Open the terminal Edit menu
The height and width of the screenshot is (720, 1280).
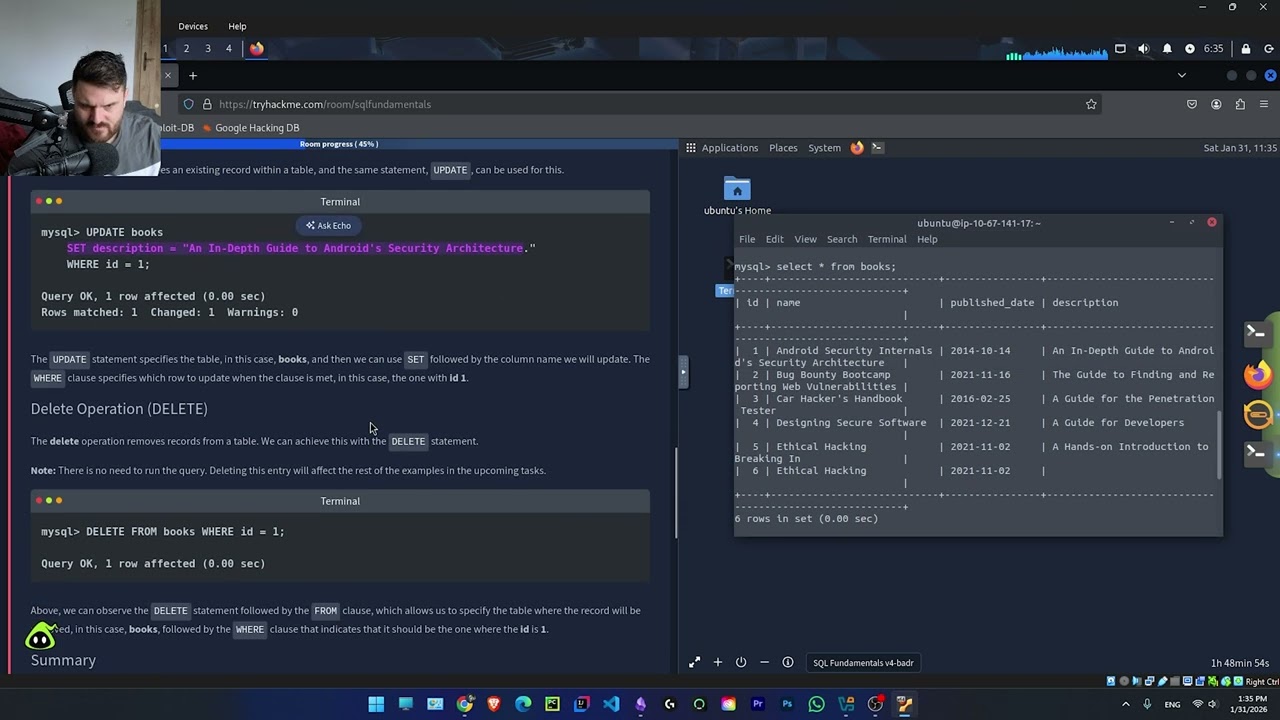point(775,239)
